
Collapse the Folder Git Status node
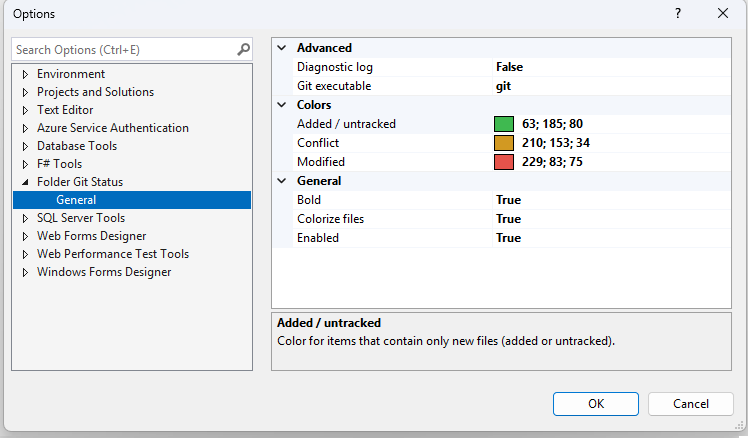click(x=25, y=182)
